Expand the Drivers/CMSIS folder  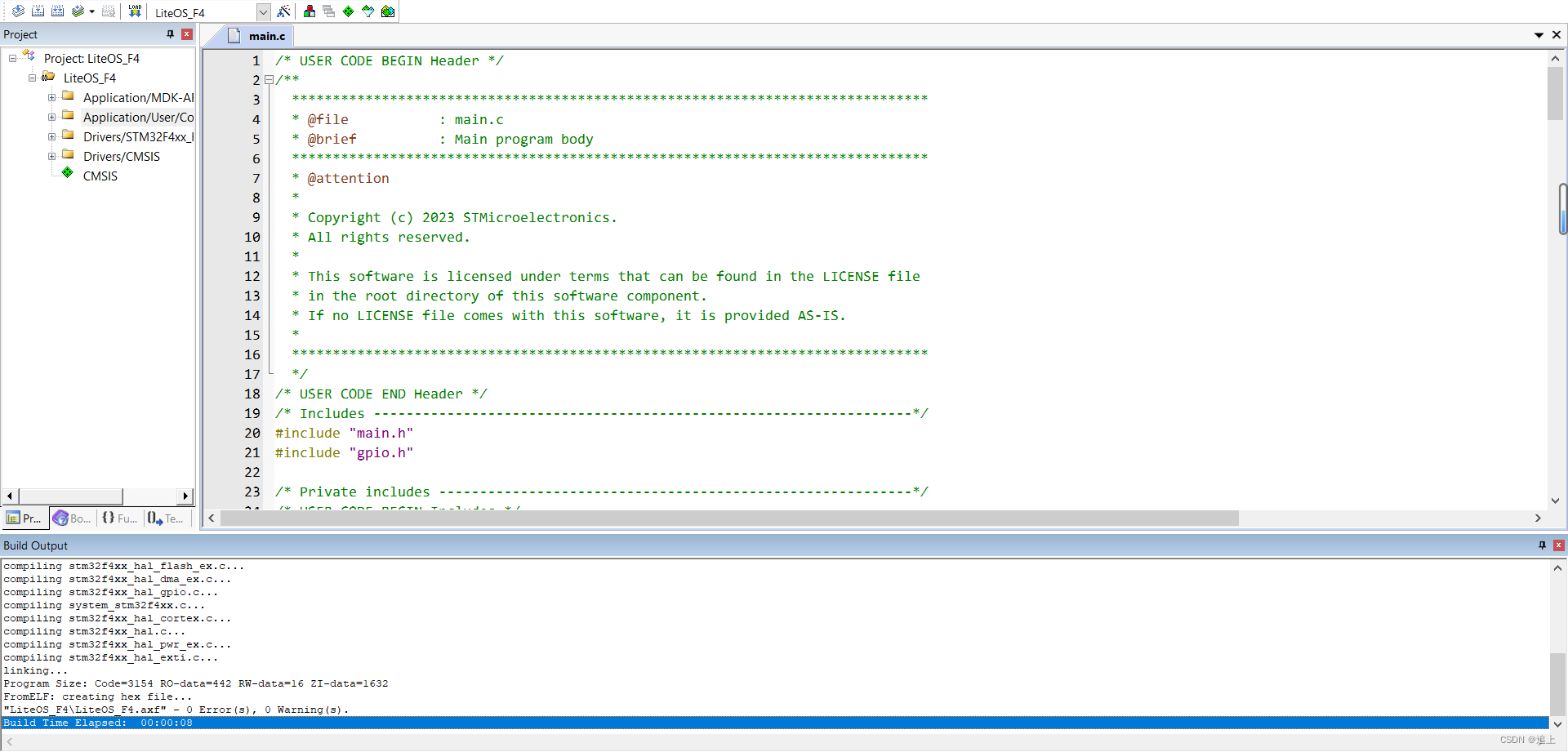pyautogui.click(x=51, y=155)
